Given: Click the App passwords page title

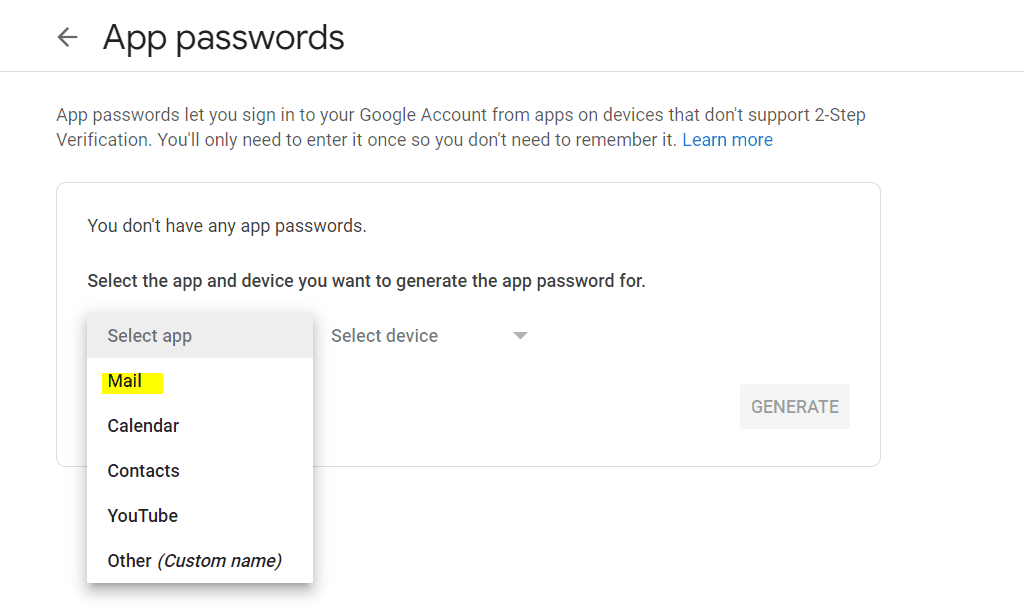Looking at the screenshot, I should tap(223, 37).
